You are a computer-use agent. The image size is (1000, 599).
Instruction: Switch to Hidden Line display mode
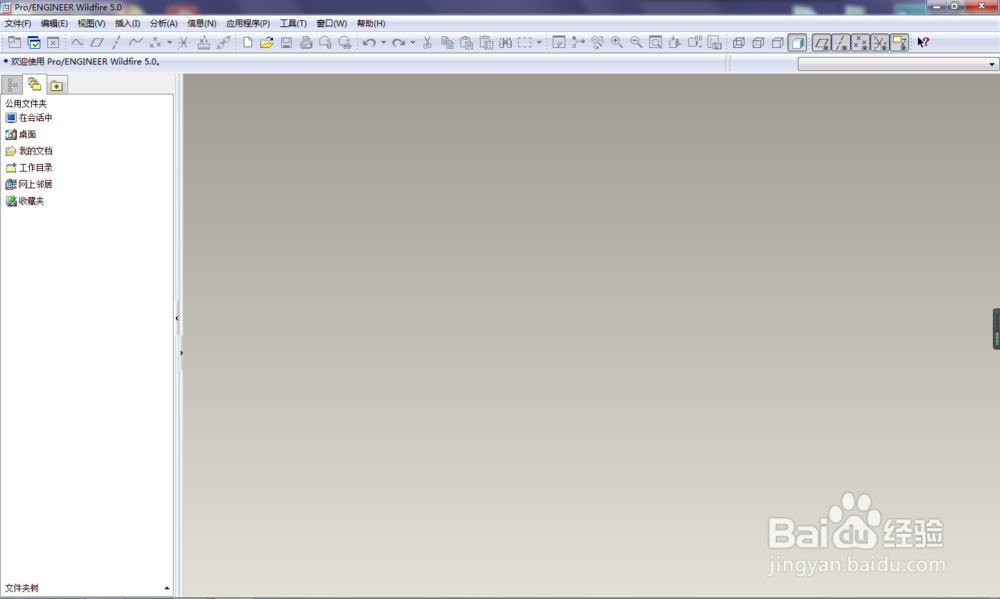(758, 43)
